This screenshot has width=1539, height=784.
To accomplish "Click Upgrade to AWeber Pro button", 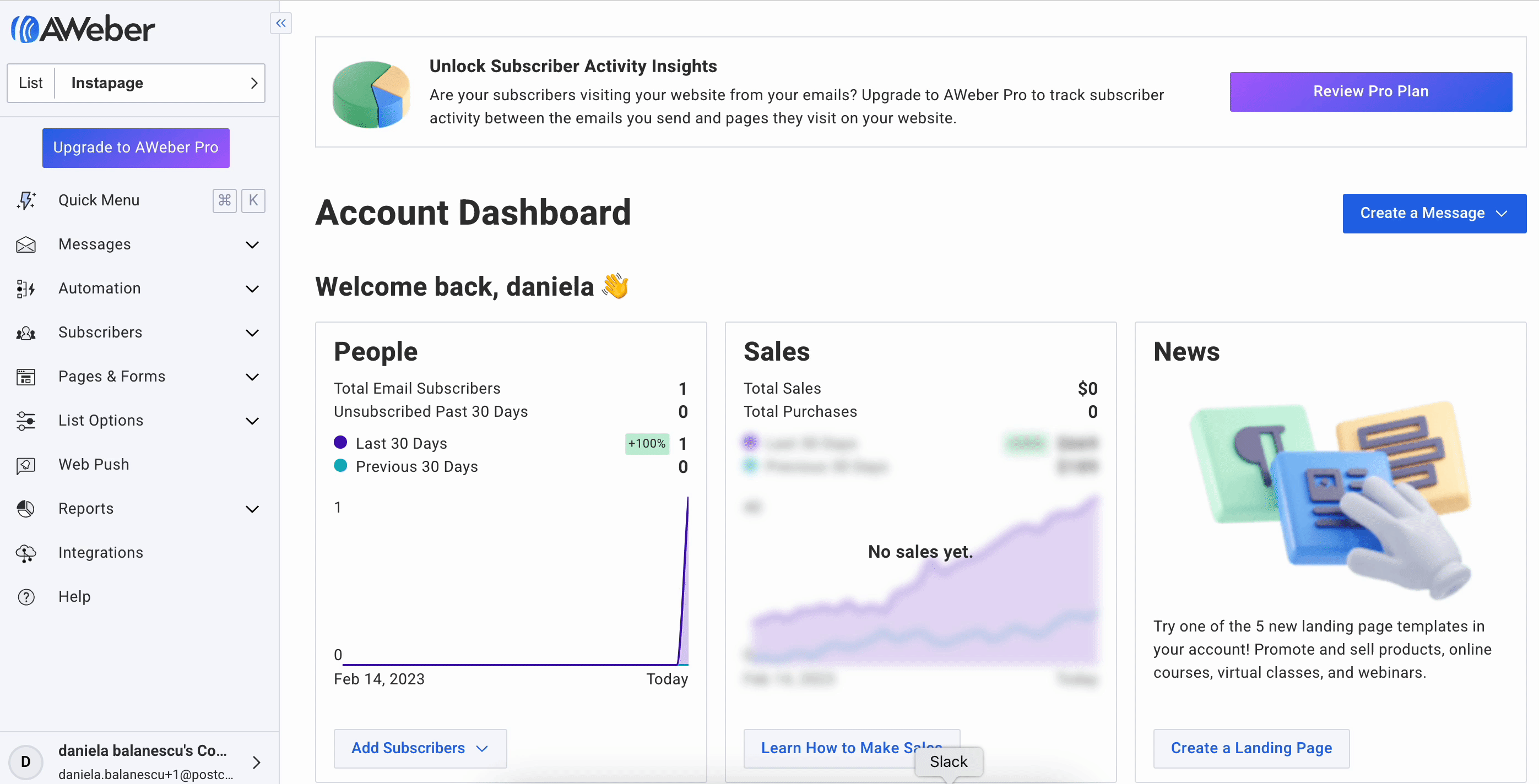I will (136, 148).
